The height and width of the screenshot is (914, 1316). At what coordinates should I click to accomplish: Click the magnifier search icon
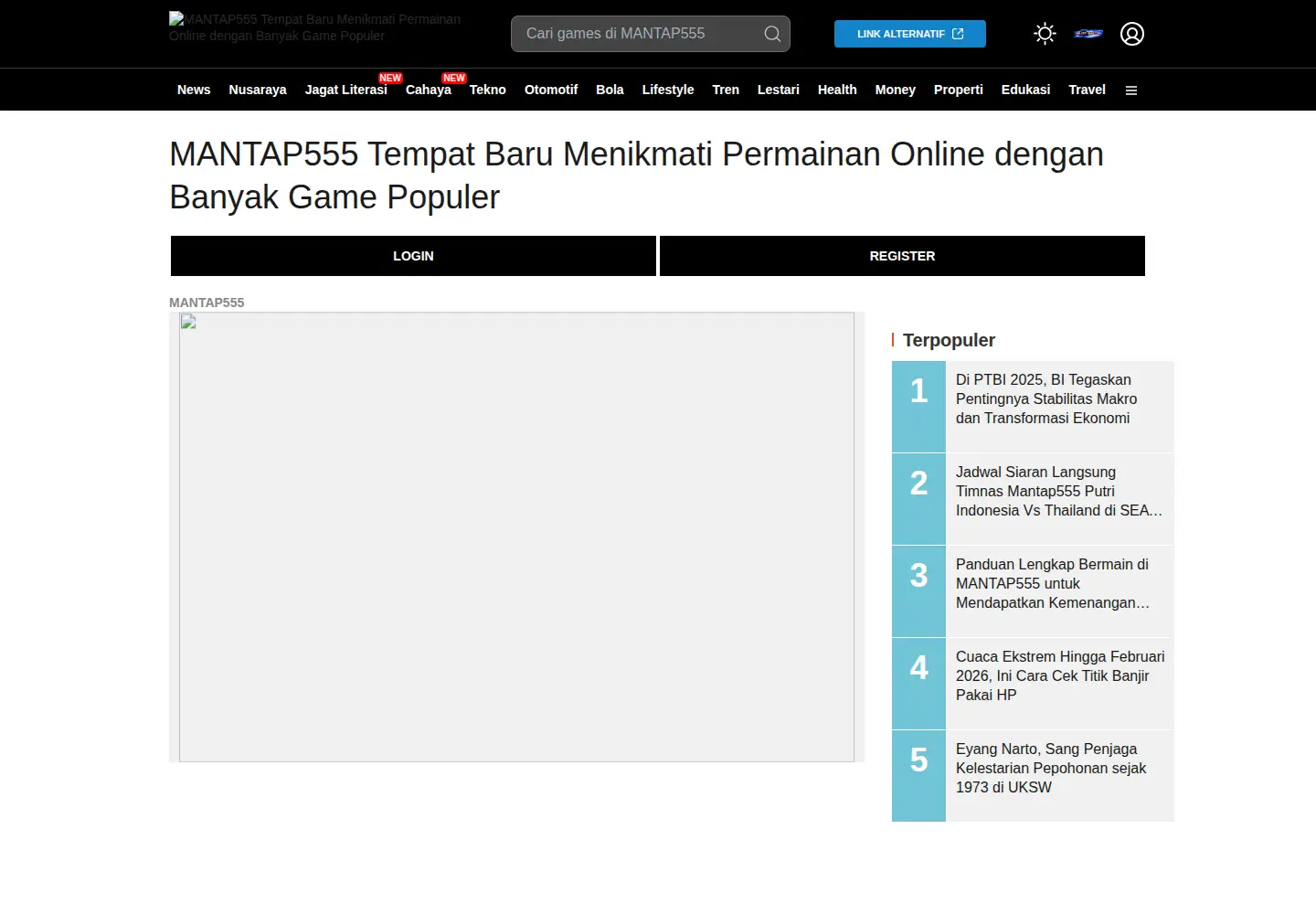point(772,34)
